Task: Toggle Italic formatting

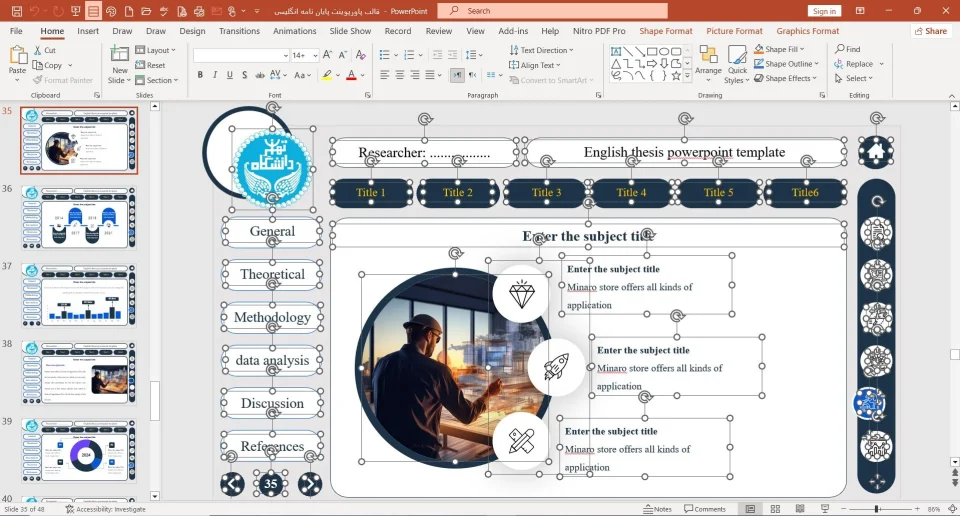Action: pos(215,75)
